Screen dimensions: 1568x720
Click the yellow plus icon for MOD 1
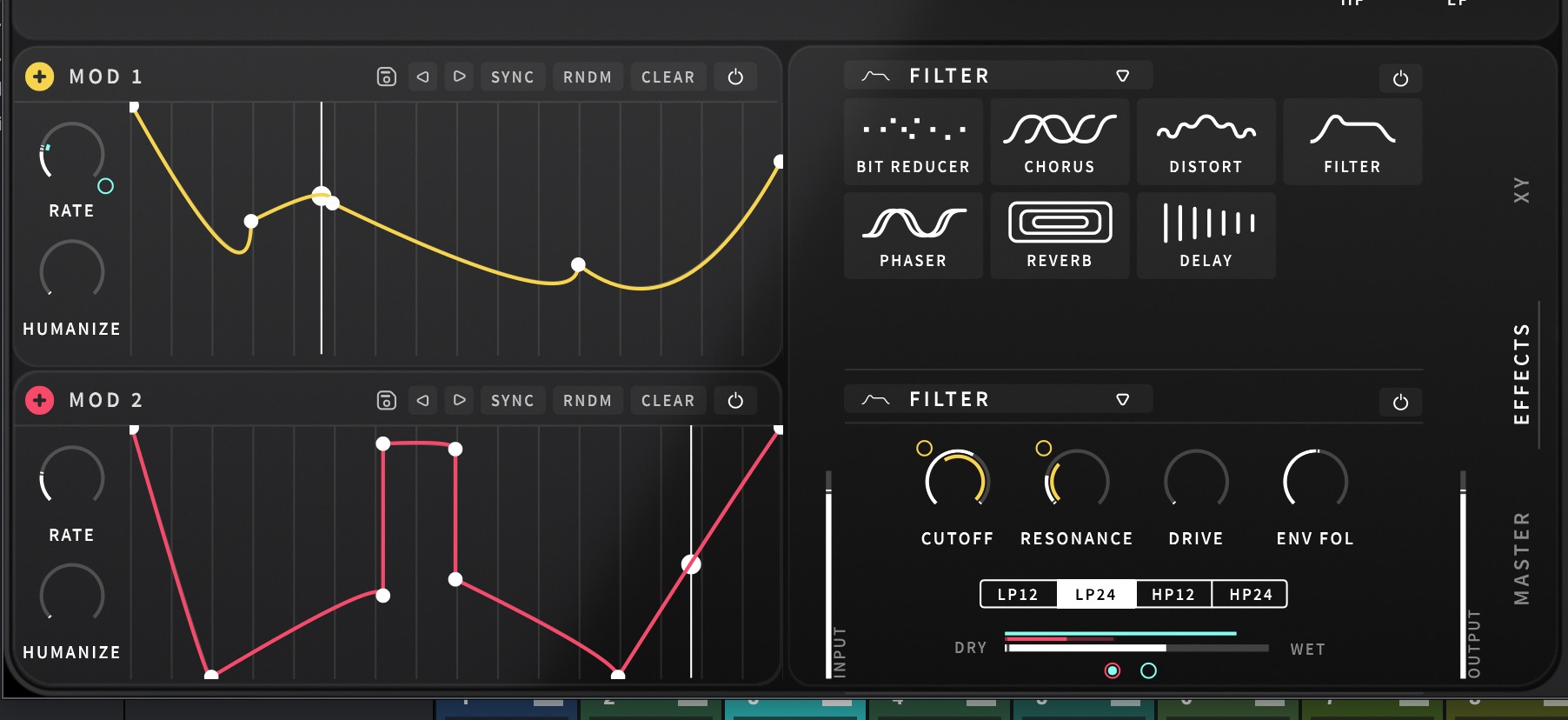pos(40,77)
